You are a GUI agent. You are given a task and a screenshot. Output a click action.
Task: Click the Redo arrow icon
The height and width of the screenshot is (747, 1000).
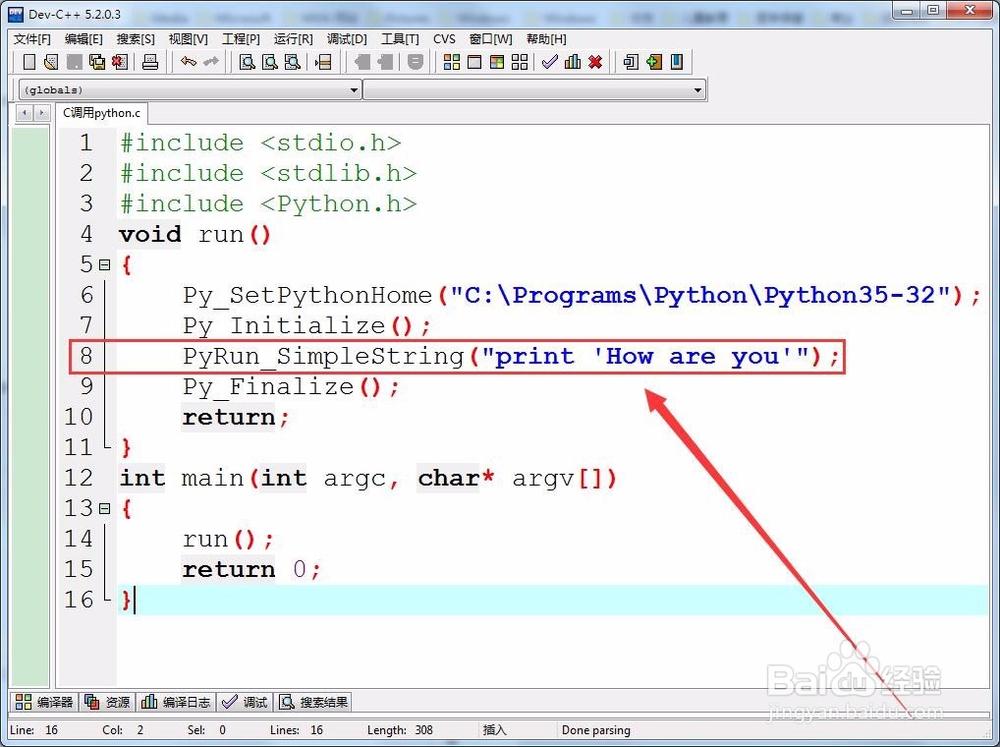(211, 62)
